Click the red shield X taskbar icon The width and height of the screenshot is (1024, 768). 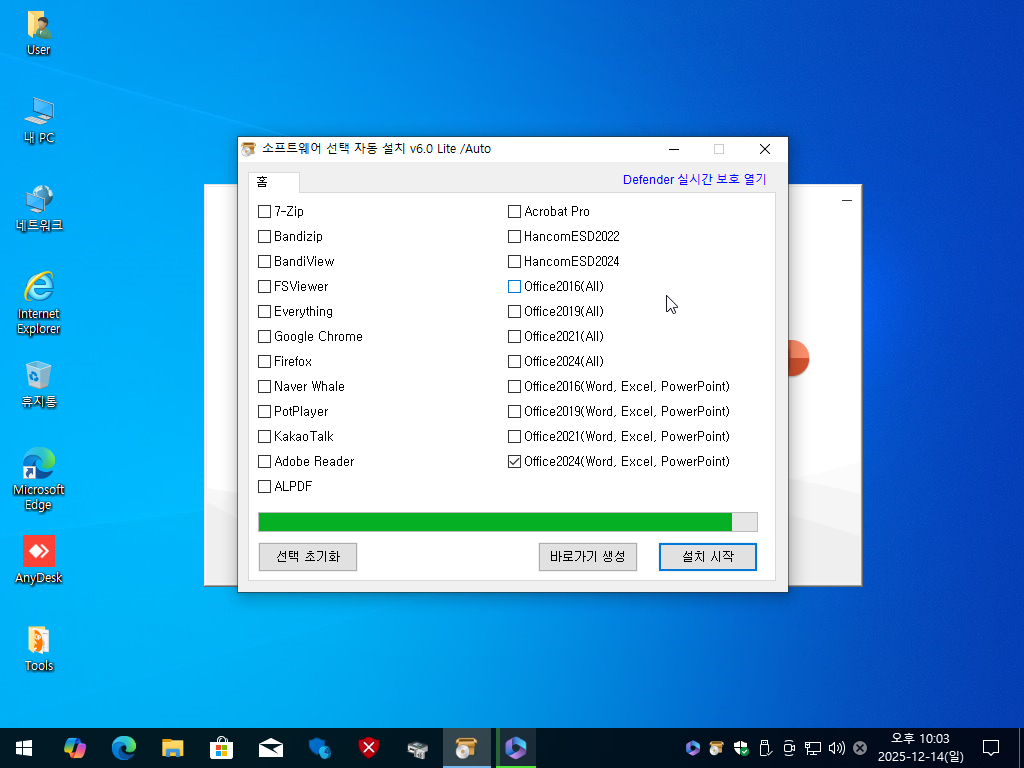[368, 748]
